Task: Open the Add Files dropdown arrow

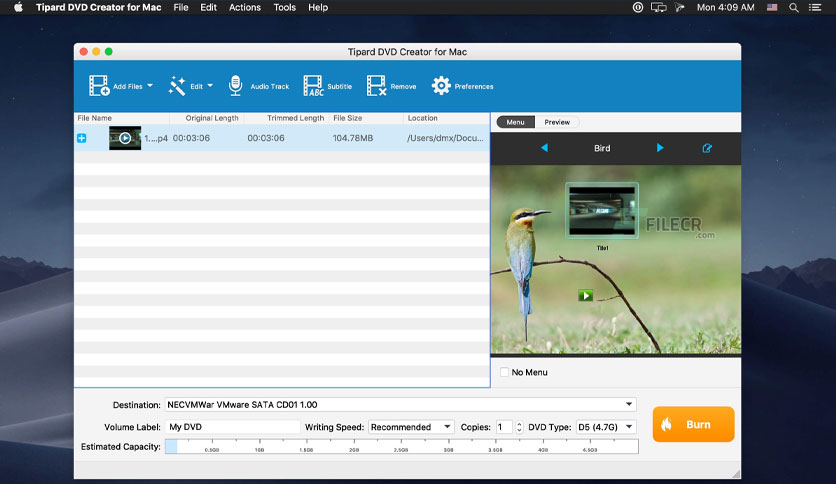Action: [150, 85]
